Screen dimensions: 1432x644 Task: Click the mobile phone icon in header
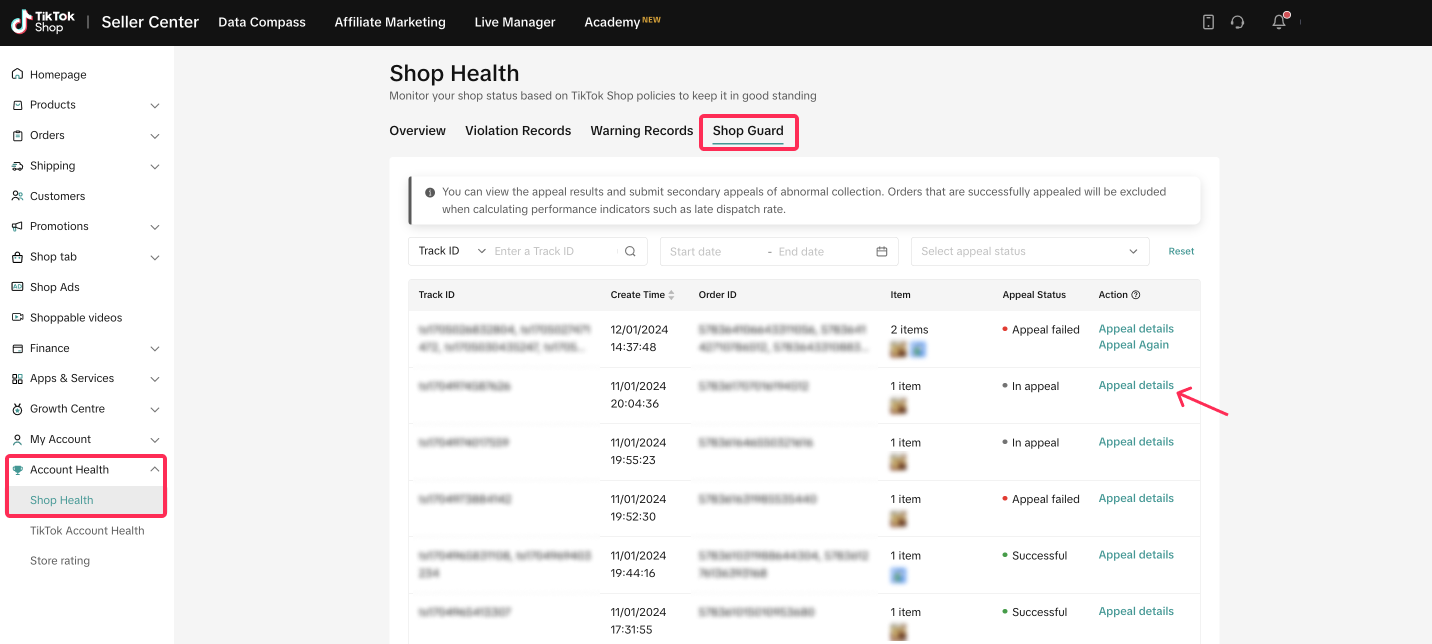coord(1208,22)
